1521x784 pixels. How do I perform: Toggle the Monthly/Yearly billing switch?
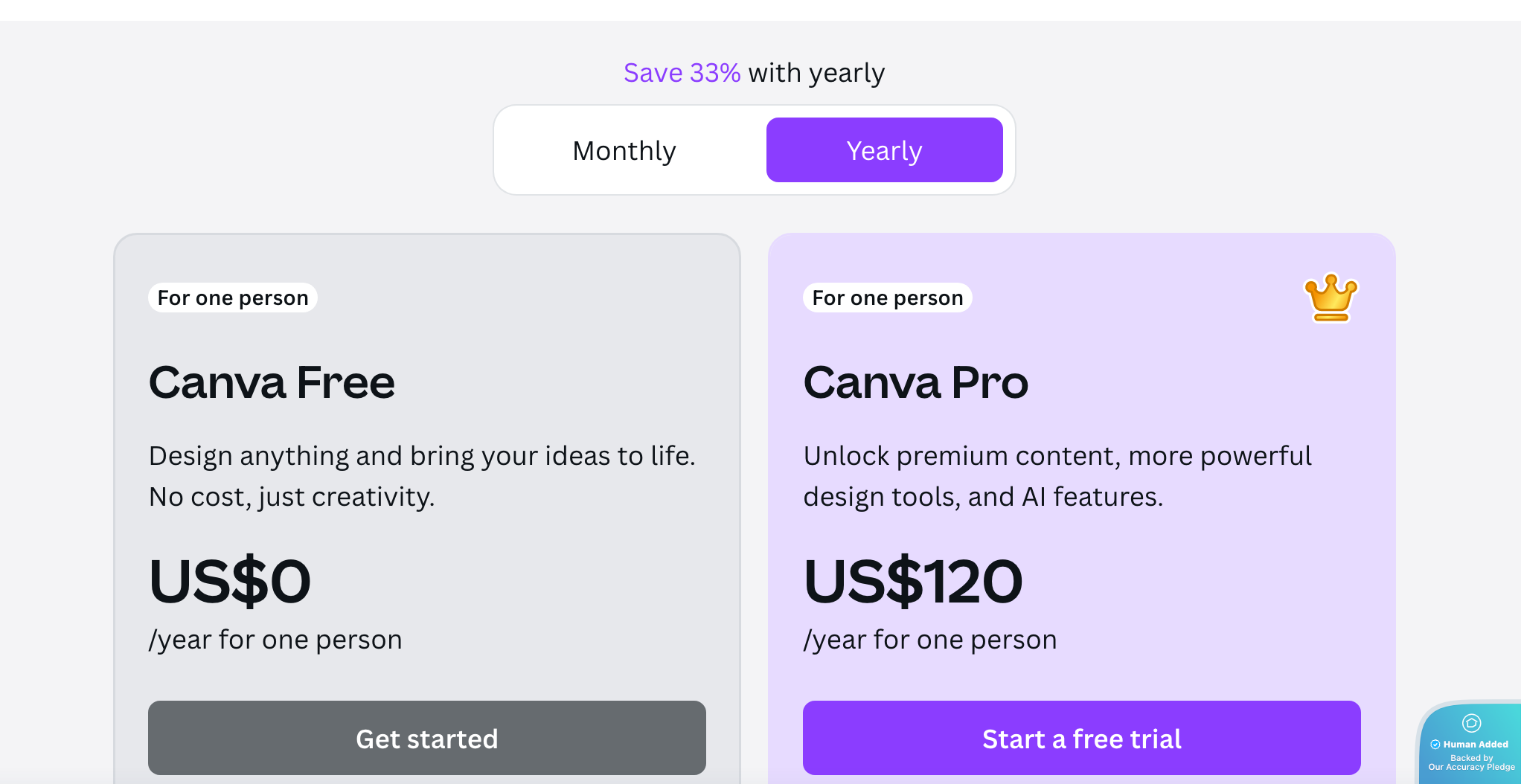[754, 150]
